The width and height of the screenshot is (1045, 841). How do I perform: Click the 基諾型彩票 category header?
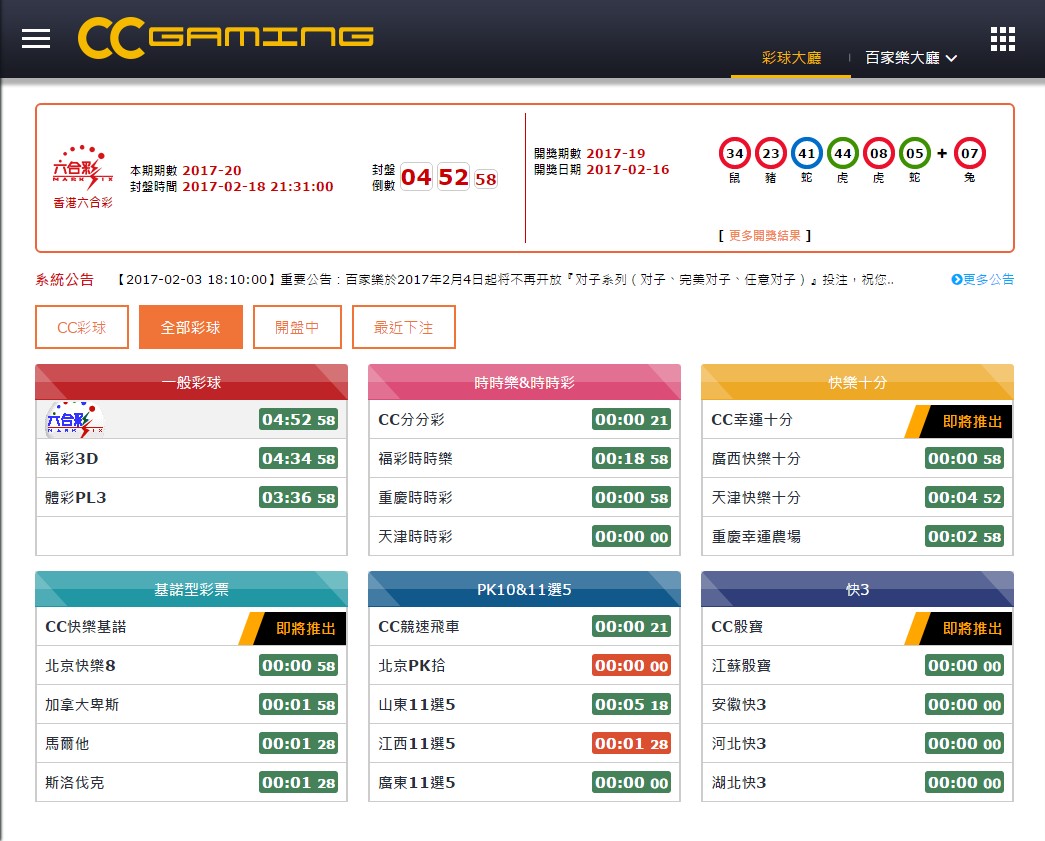191,589
